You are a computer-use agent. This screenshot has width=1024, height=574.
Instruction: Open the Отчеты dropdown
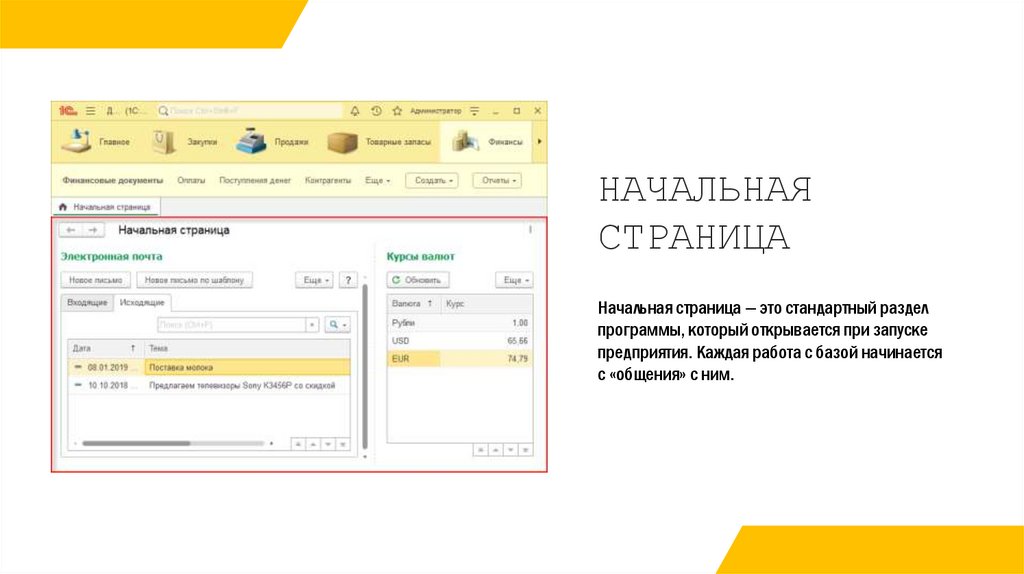[497, 180]
